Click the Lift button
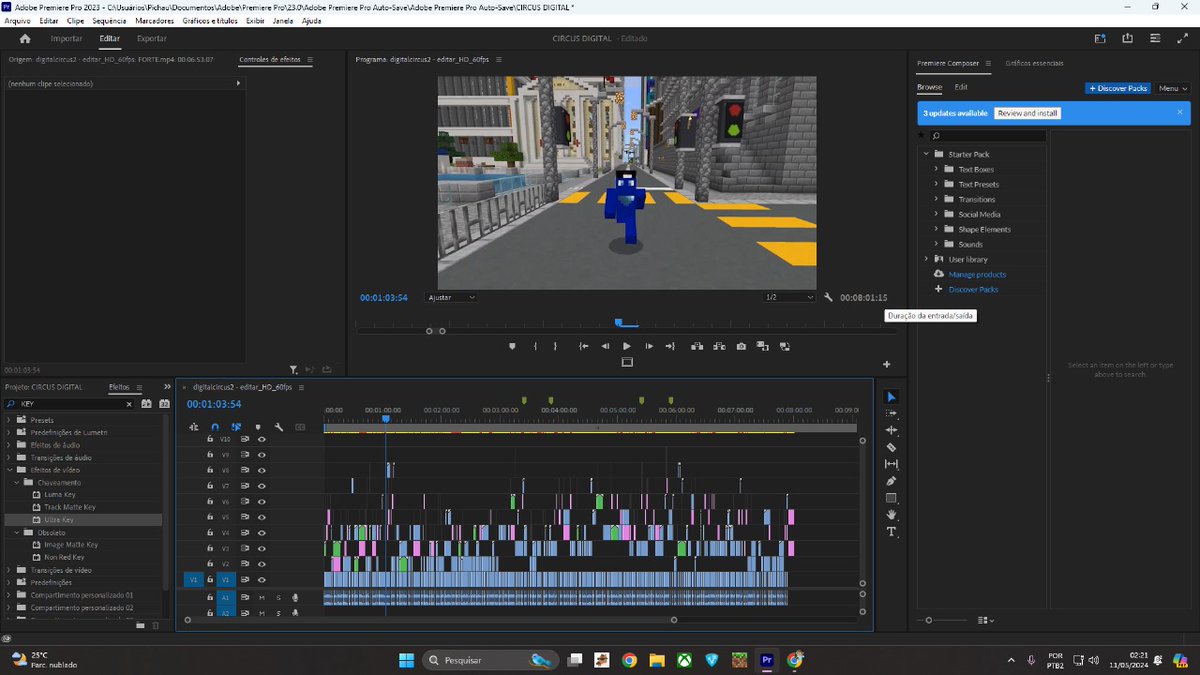This screenshot has height=675, width=1200. [697, 346]
